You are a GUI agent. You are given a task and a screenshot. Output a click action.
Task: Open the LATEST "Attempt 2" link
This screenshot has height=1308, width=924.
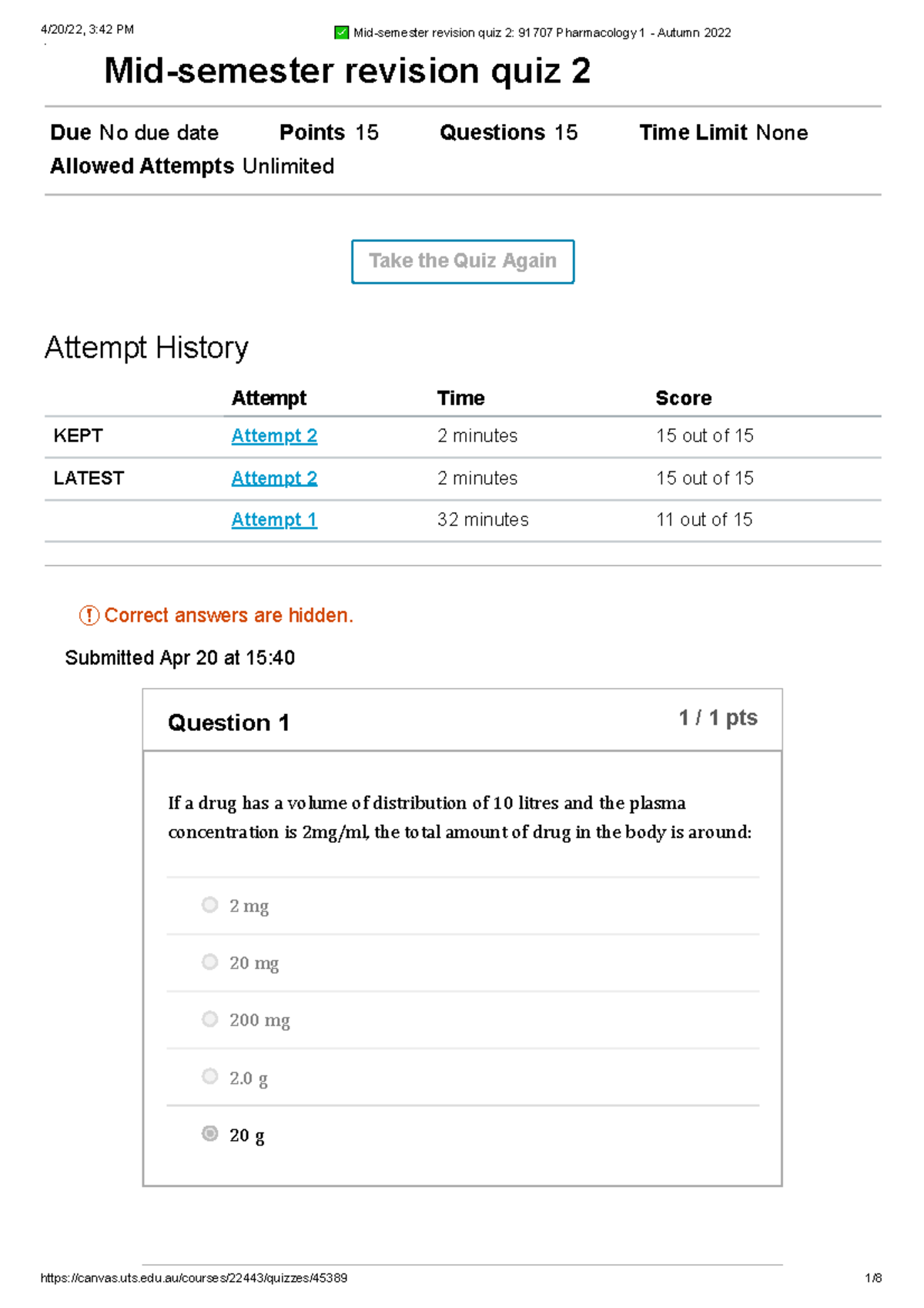coord(273,478)
